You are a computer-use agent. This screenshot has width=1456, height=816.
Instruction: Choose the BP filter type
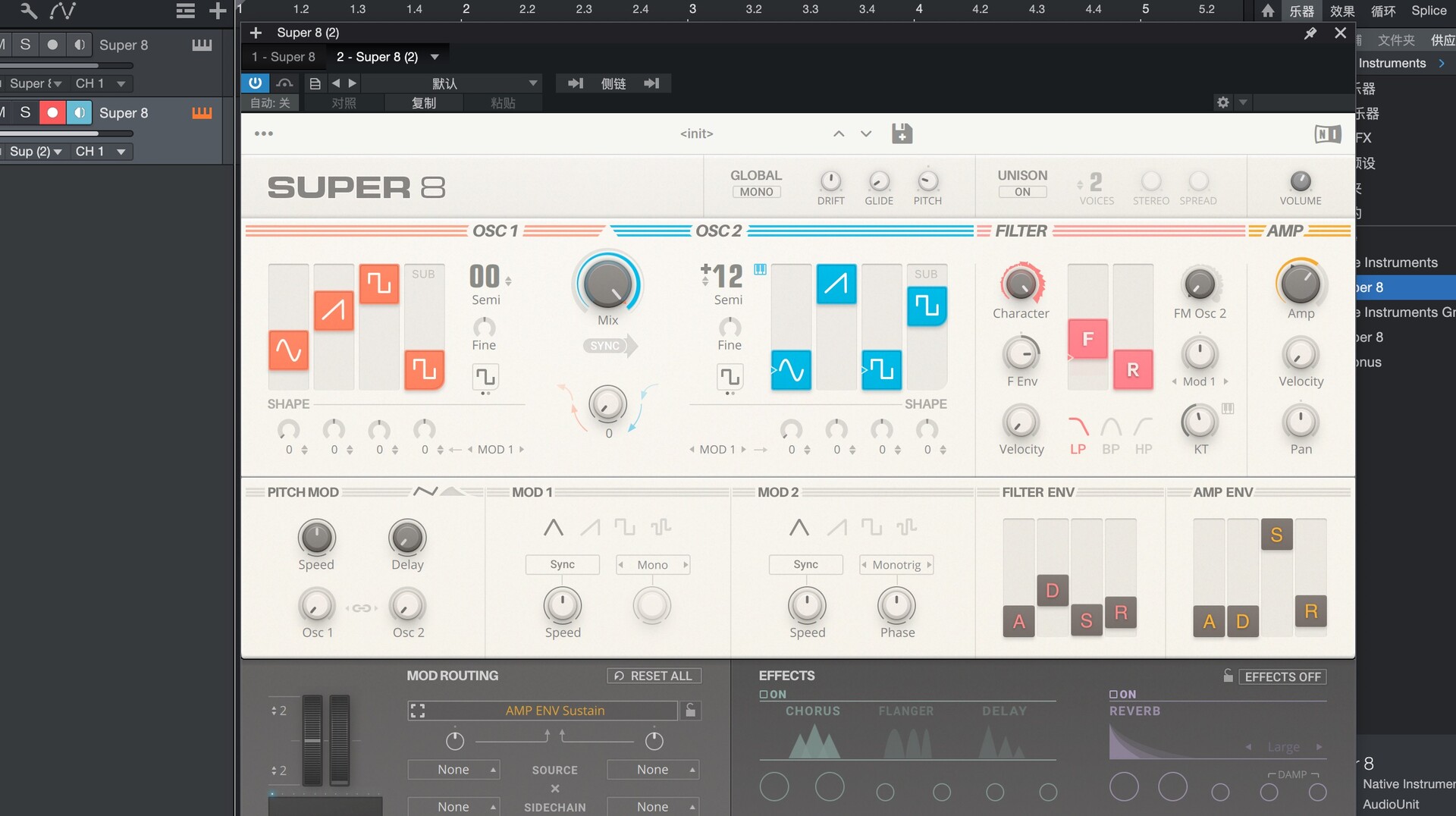pos(1111,435)
